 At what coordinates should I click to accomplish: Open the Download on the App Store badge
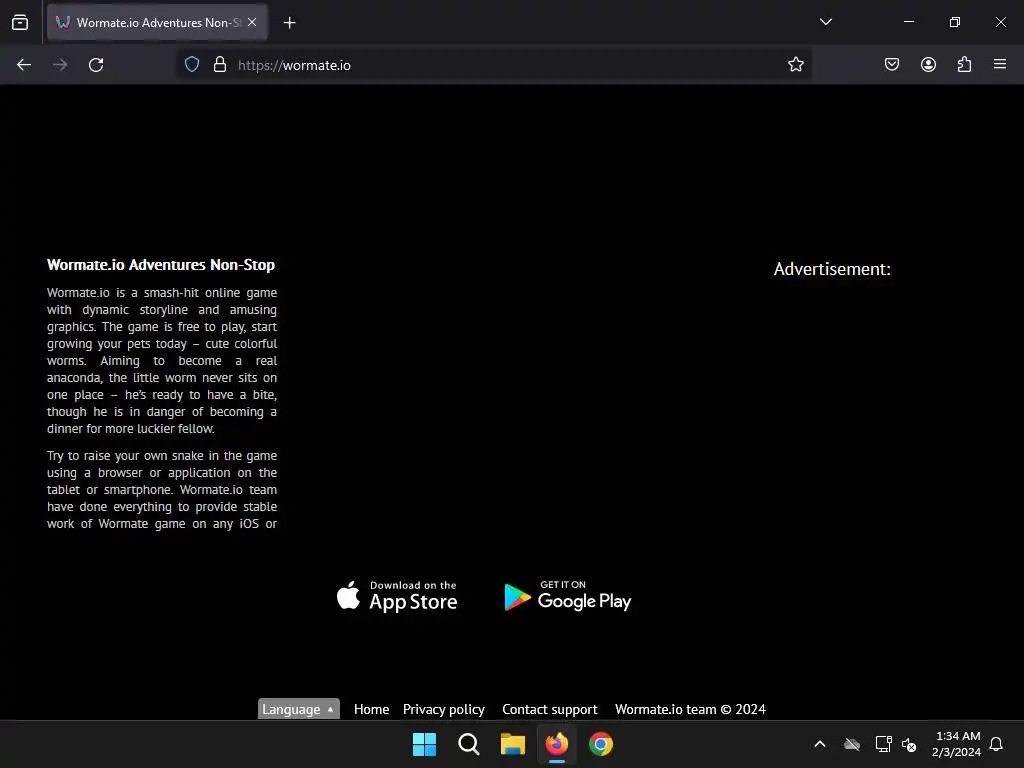(x=397, y=596)
